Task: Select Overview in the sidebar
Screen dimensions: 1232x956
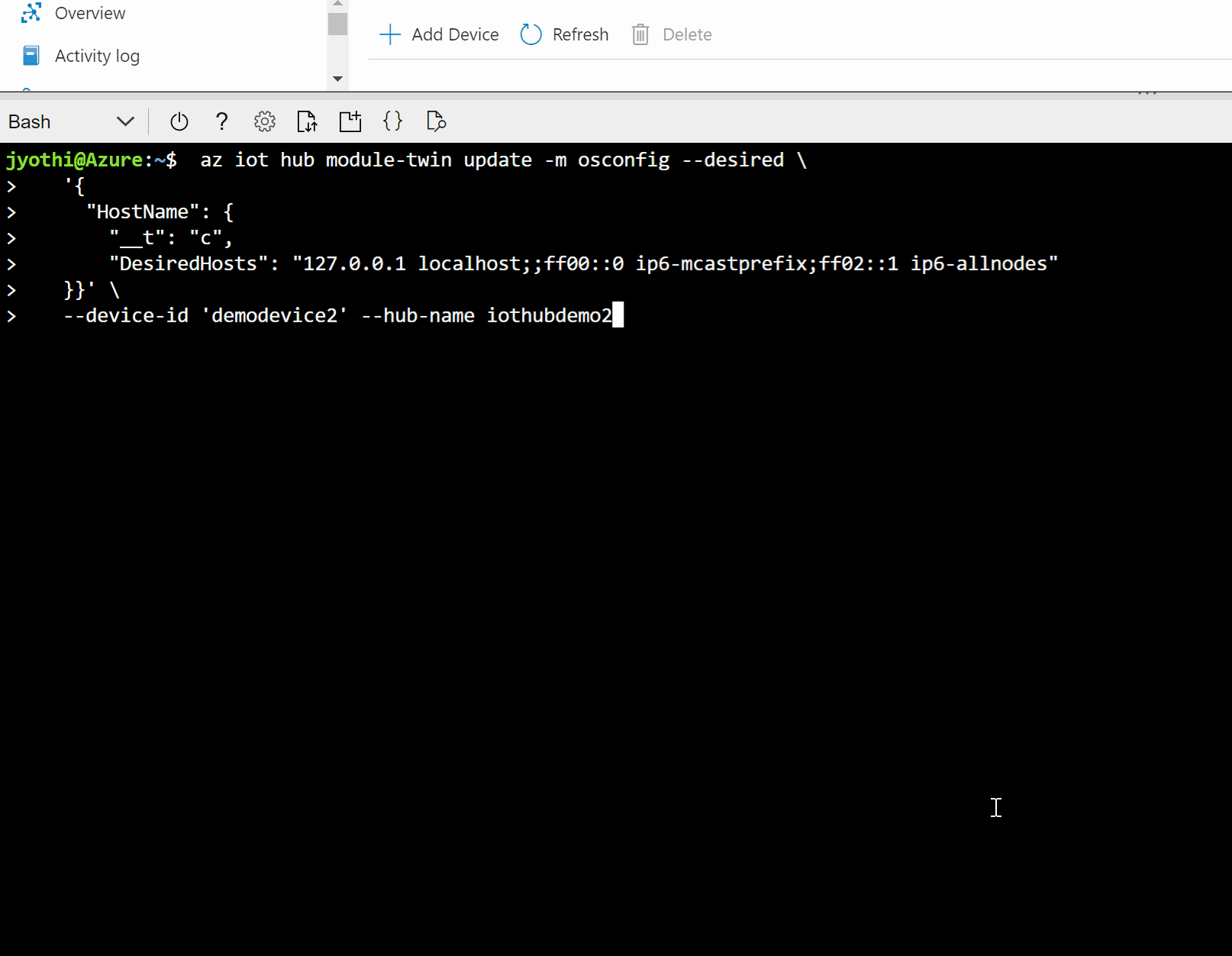Action: click(x=89, y=12)
